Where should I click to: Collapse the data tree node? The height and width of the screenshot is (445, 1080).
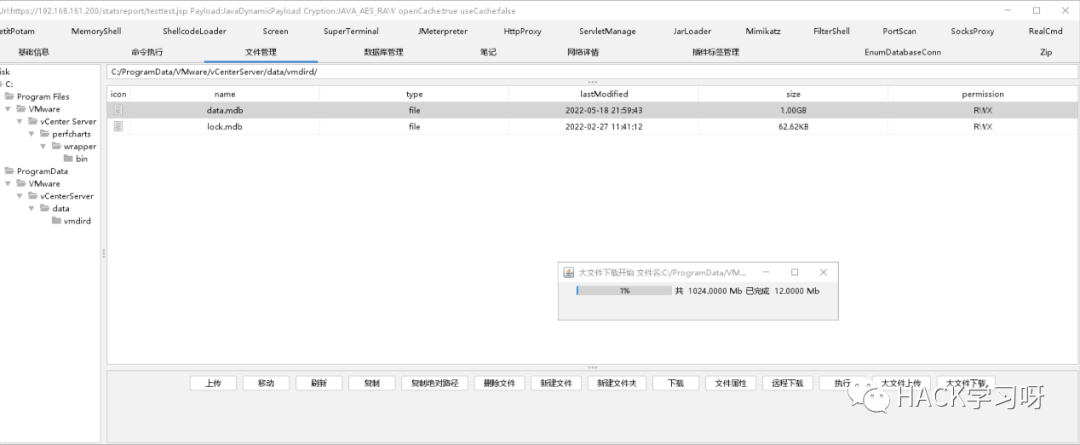click(x=32, y=208)
